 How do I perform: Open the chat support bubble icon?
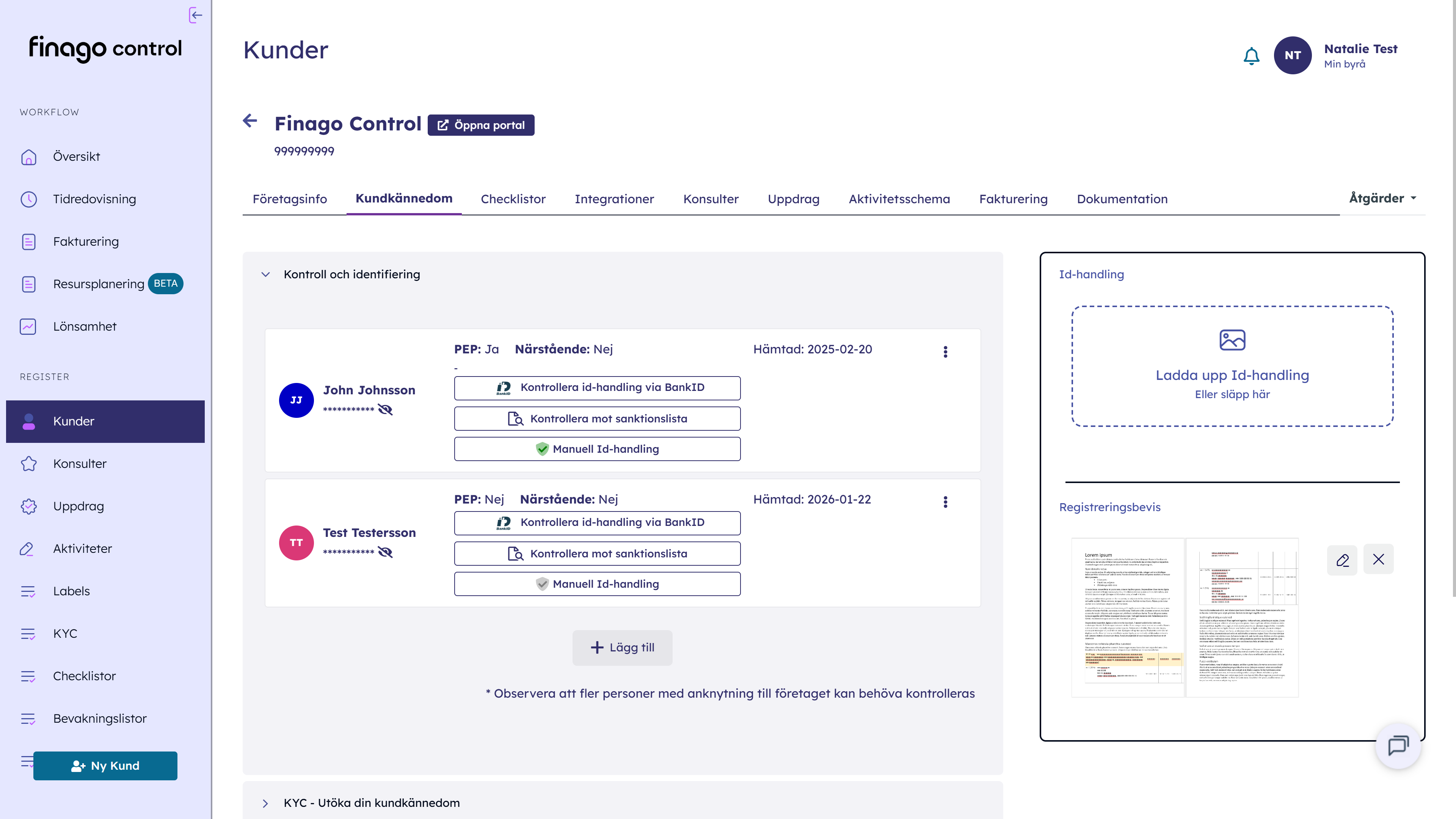pos(1398,745)
